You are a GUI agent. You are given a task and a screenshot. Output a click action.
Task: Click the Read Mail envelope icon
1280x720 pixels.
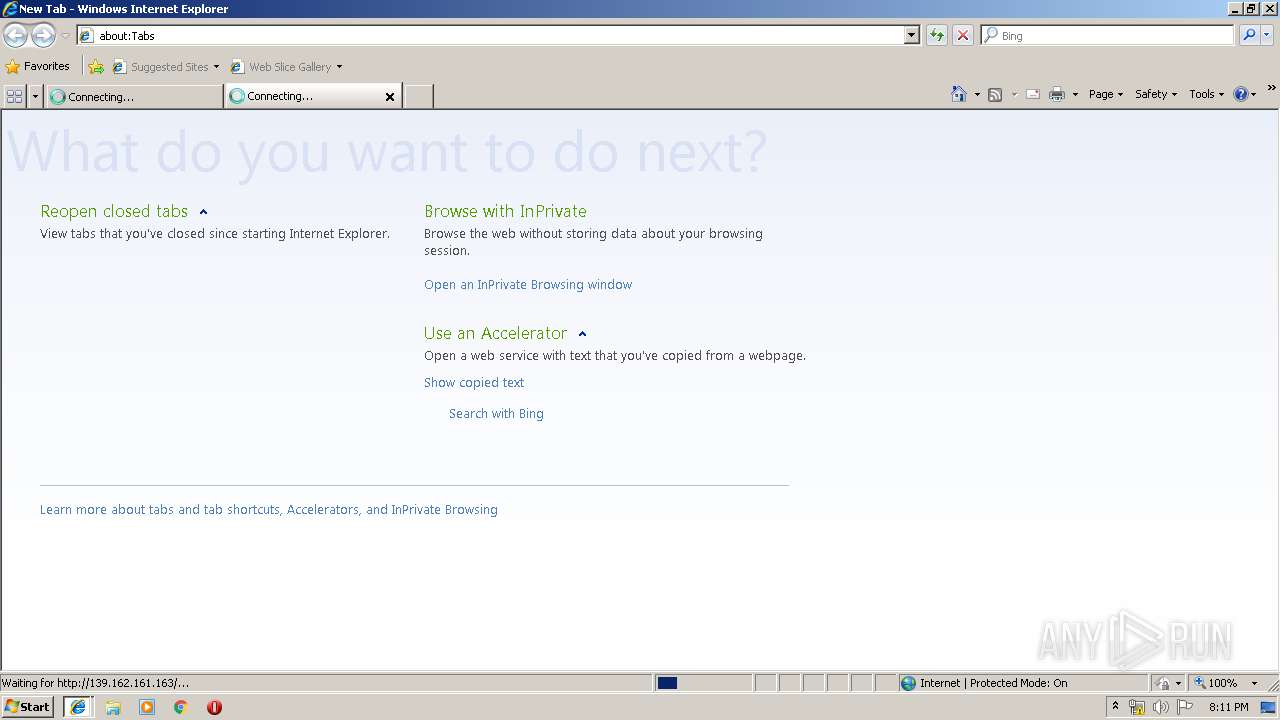(x=1033, y=94)
